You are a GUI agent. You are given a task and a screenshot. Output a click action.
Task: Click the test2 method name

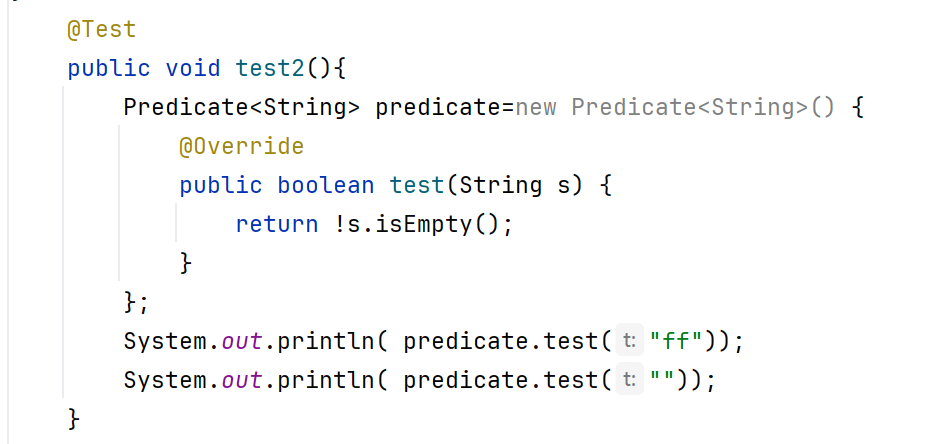click(x=270, y=68)
